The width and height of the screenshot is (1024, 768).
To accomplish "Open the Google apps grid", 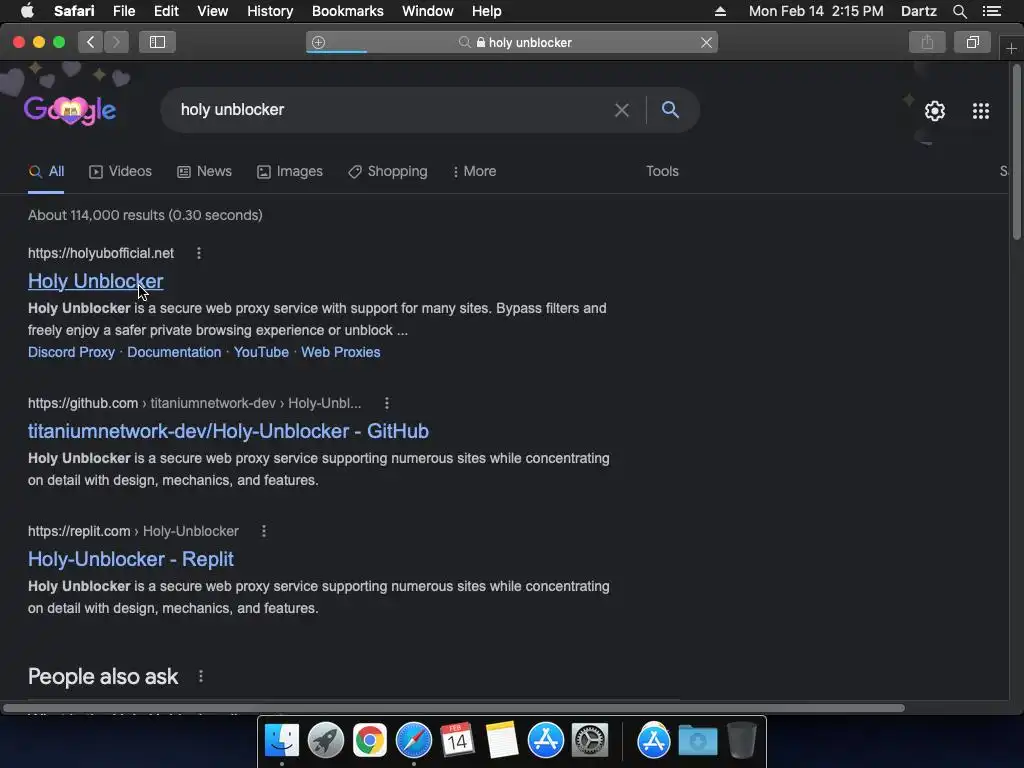I will click(x=981, y=111).
